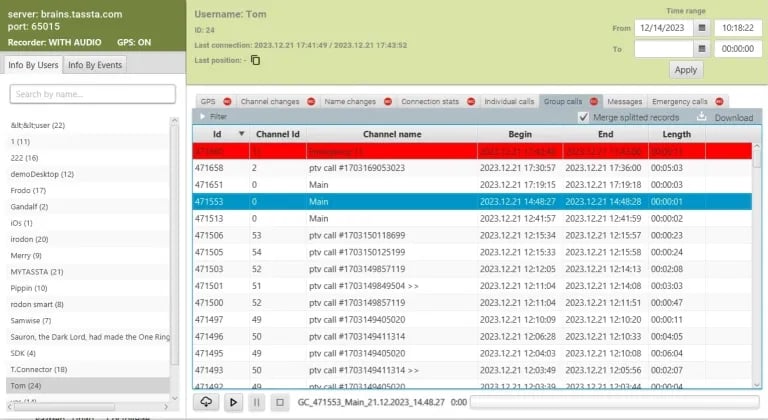Select ptv call #1703150118699 row
Viewport: 768px width, 420px height.
[x=472, y=235]
